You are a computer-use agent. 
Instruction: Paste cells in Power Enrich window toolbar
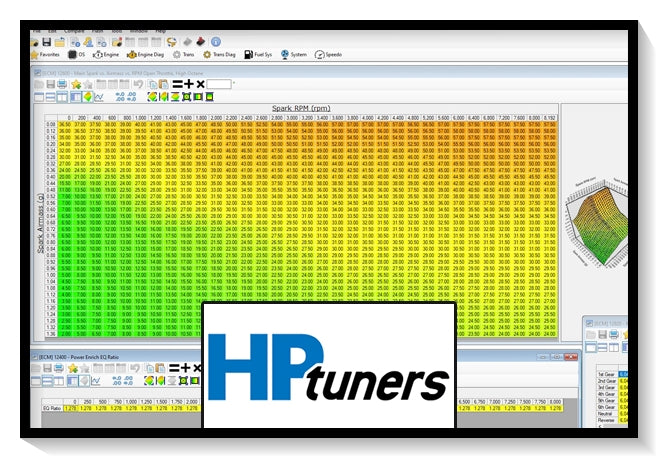point(160,369)
